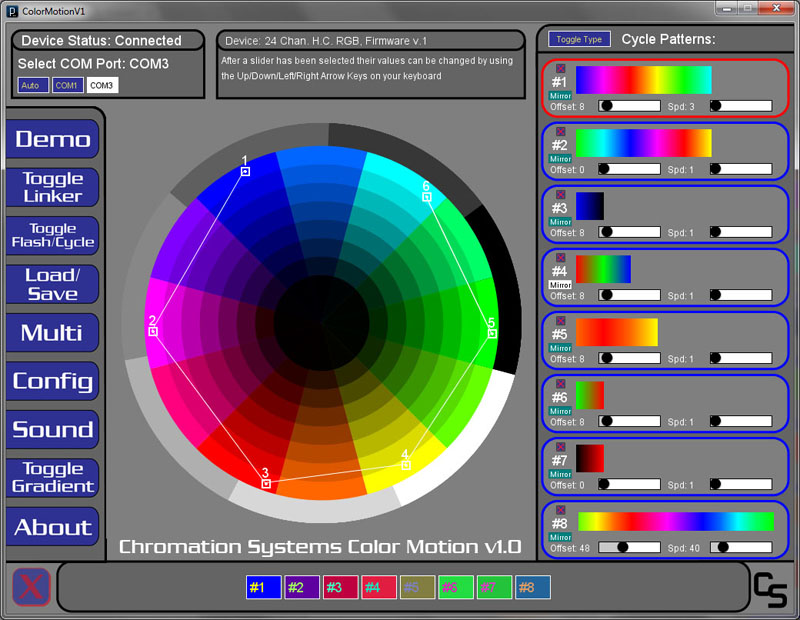Remove pattern #3 with its X icon

tap(560, 194)
